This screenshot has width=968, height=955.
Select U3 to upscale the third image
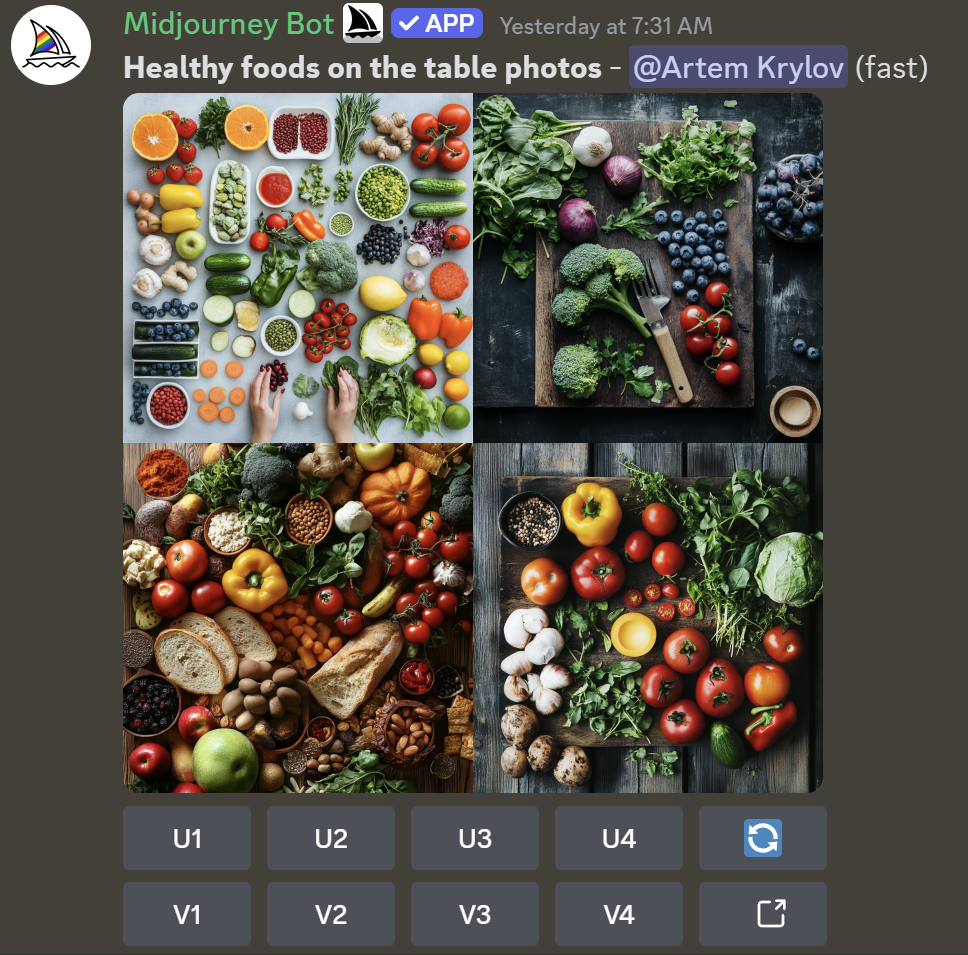(x=475, y=838)
